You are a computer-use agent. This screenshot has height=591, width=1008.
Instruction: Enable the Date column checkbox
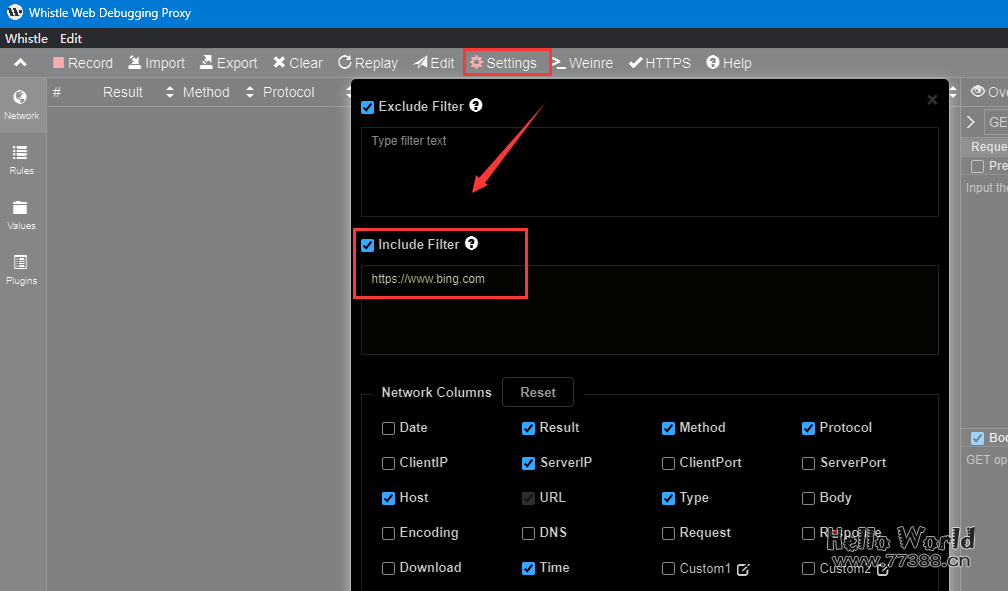click(388, 428)
